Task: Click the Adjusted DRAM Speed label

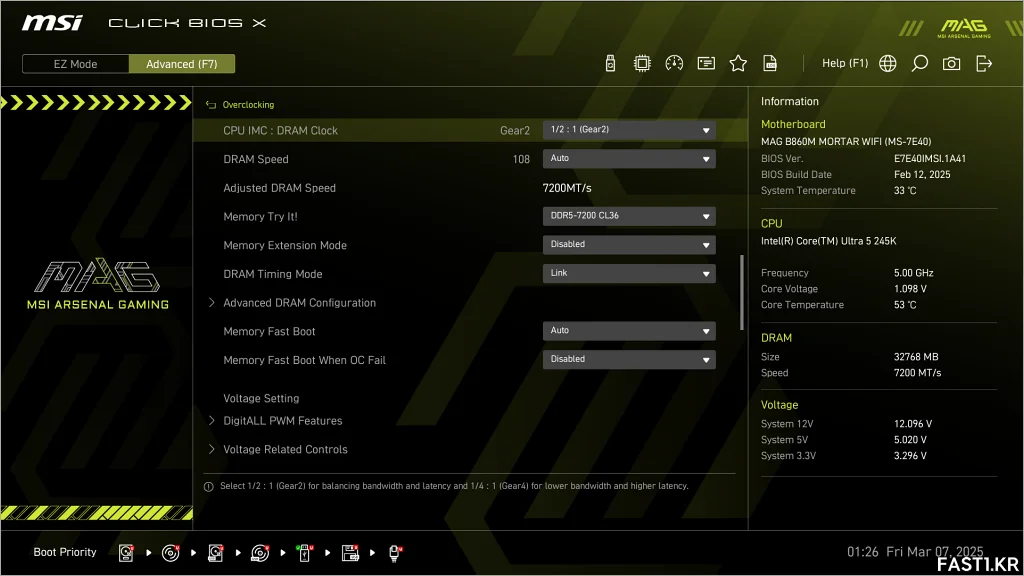Action: pos(280,188)
